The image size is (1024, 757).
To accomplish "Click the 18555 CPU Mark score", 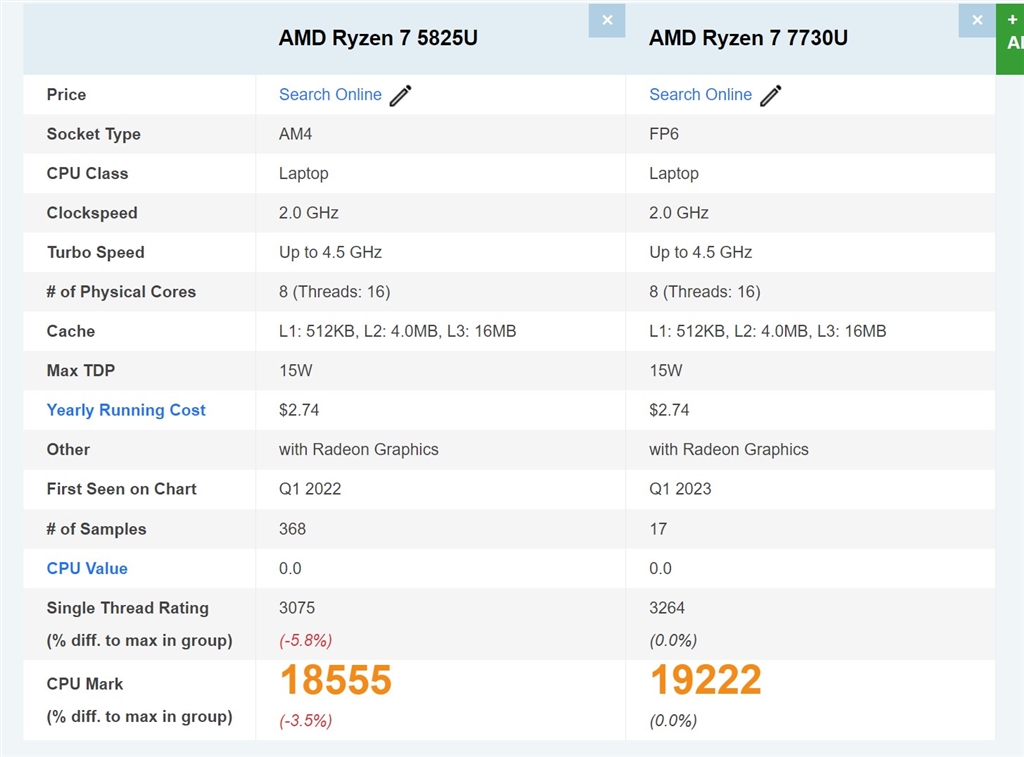I will 335,680.
